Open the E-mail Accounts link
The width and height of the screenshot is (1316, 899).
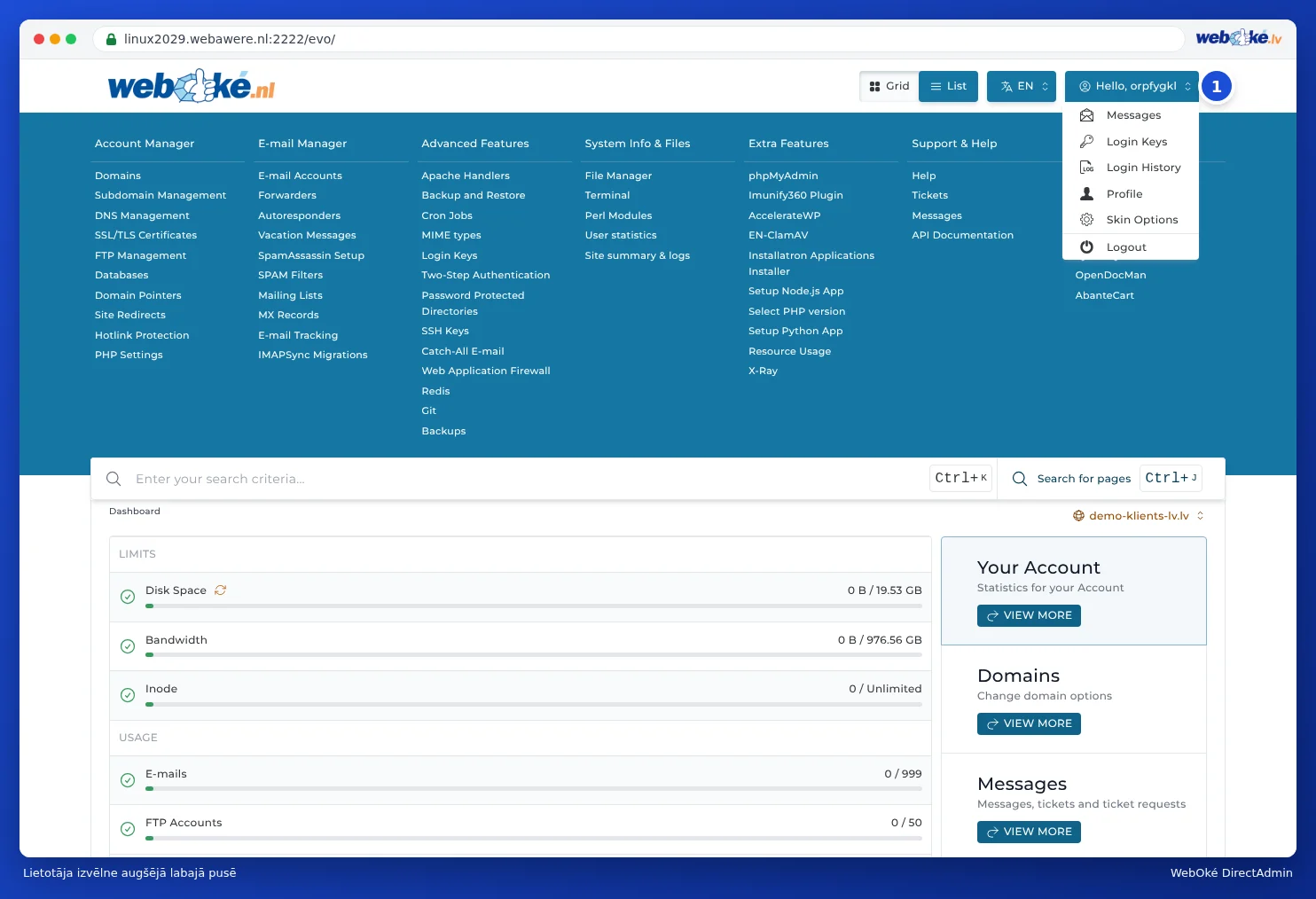point(300,176)
